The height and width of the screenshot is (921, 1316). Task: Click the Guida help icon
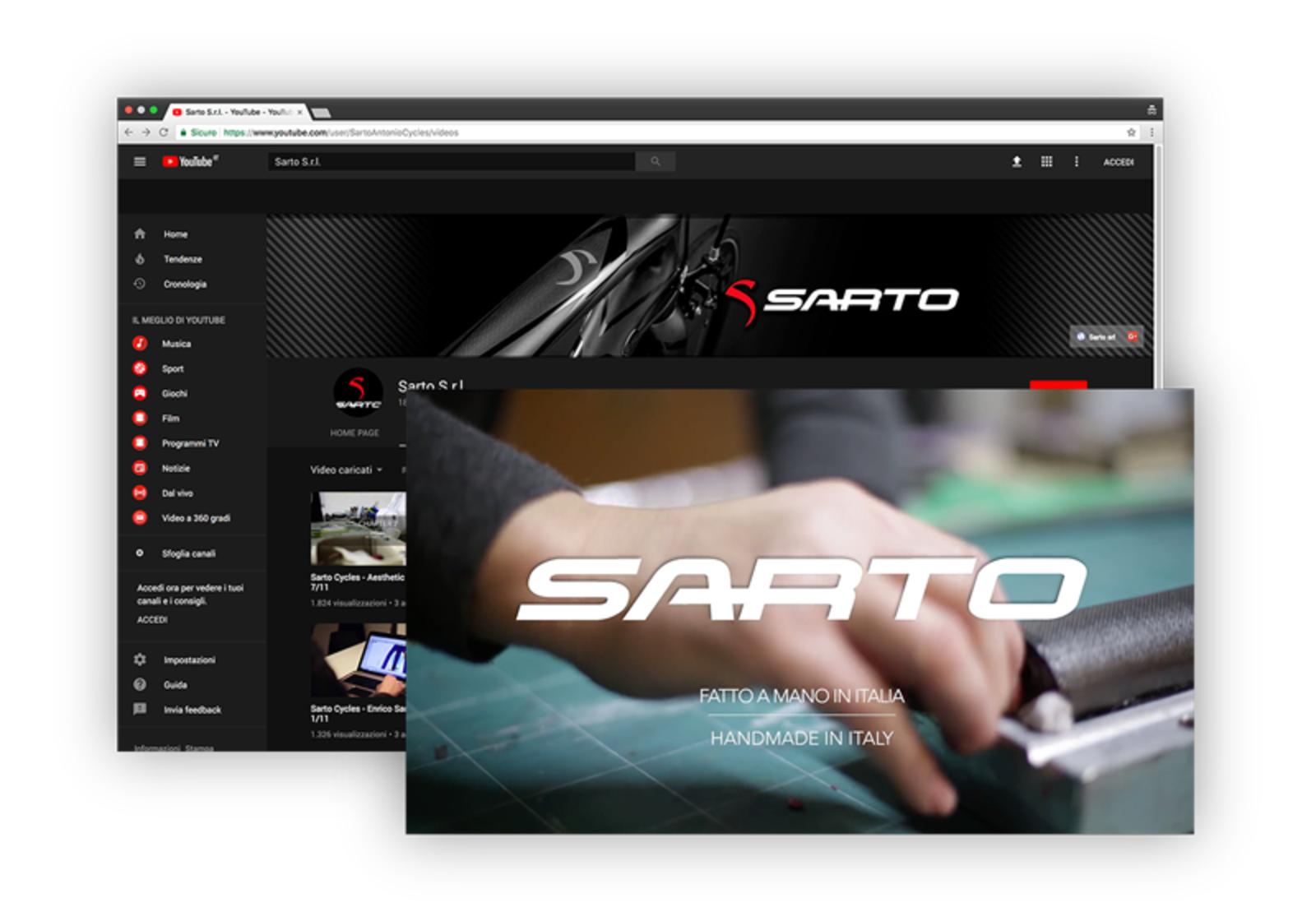click(140, 684)
